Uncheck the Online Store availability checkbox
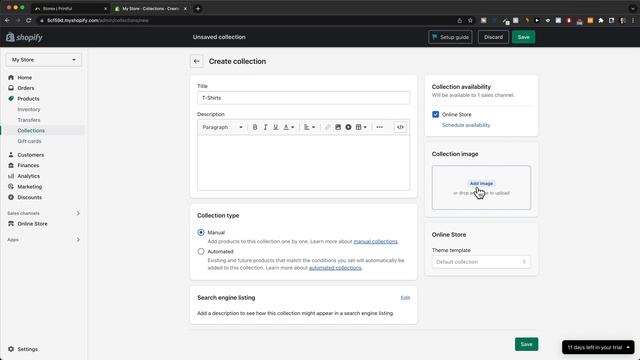The width and height of the screenshot is (640, 360). (436, 114)
